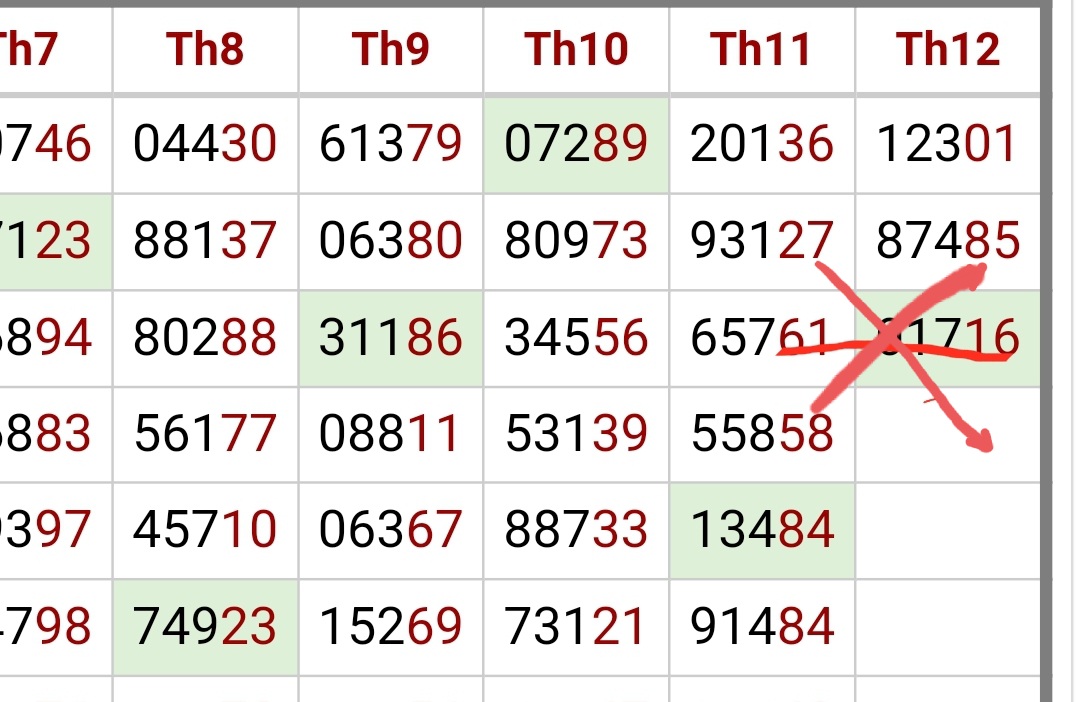
Task: Click the number 88733 under Th10
Action: 576,530
